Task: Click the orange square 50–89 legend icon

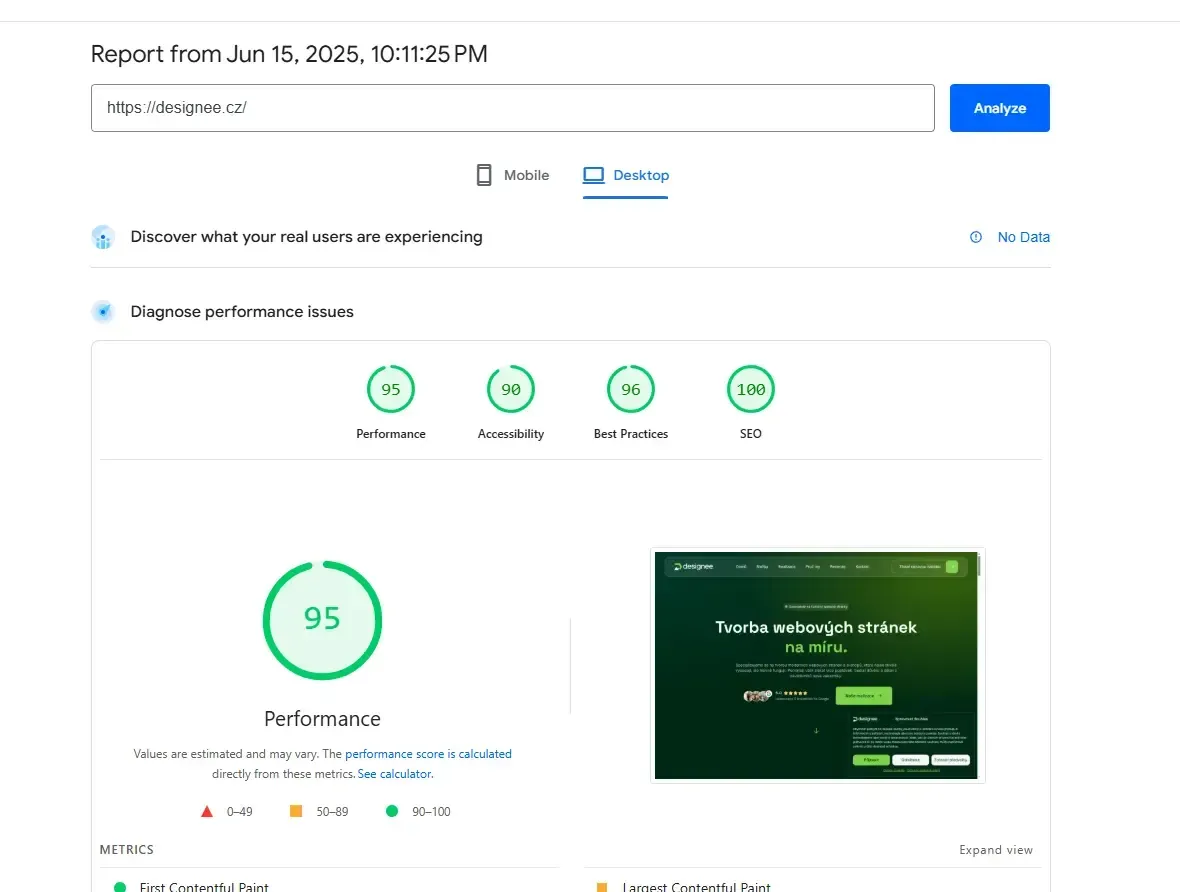Action: [296, 811]
